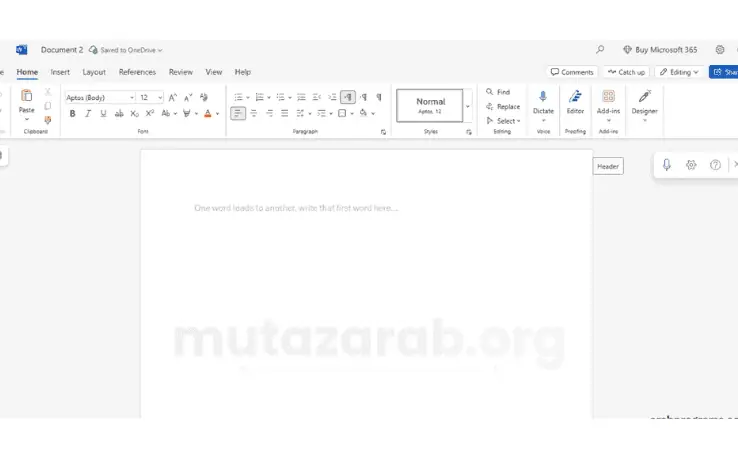The image size is (738, 458).
Task: Open dictation settings gear in floating toolbar
Action: tap(691, 165)
